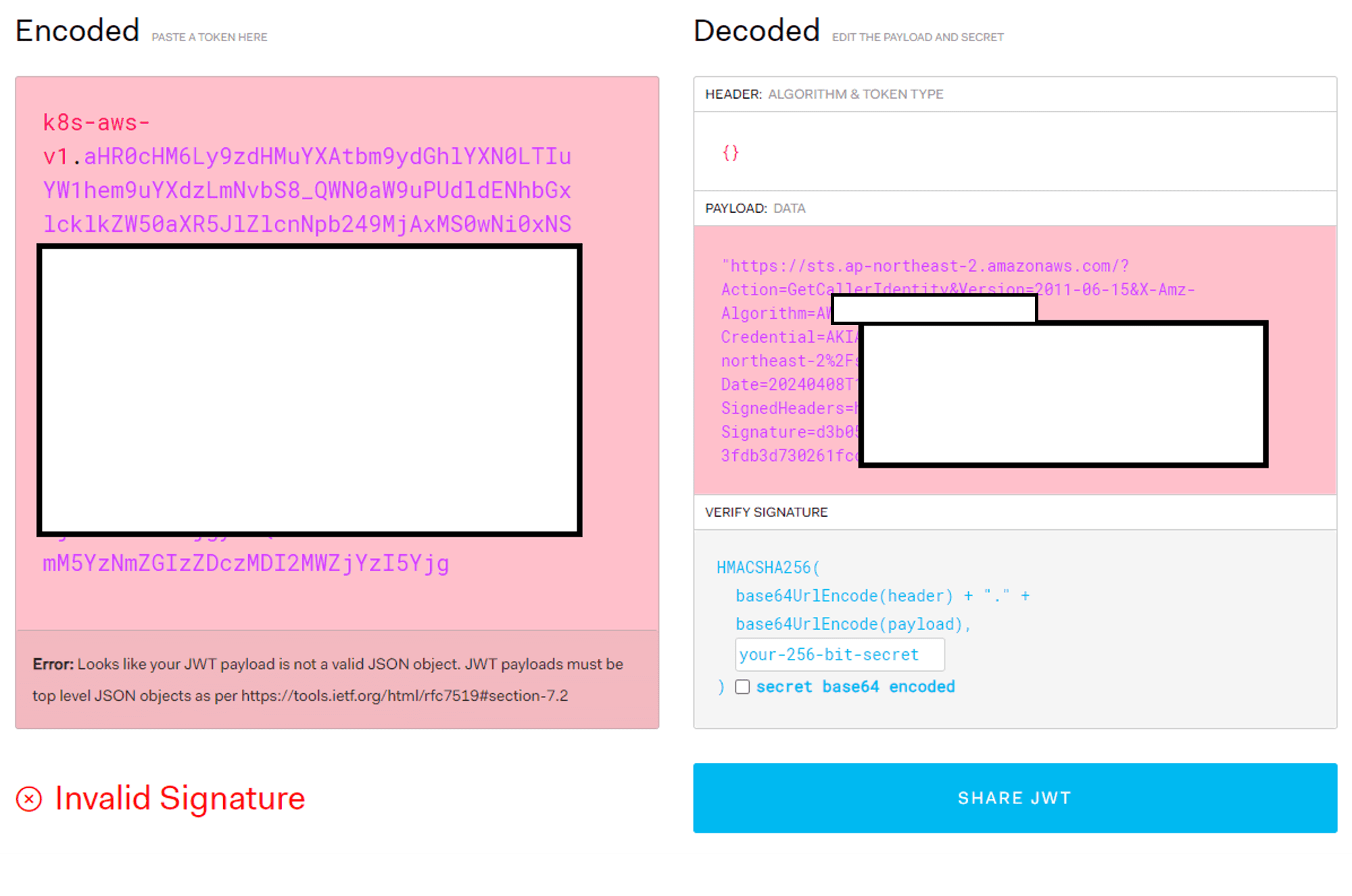1352x896 pixels.
Task: Click the SHARE JWT button
Action: click(x=1014, y=798)
